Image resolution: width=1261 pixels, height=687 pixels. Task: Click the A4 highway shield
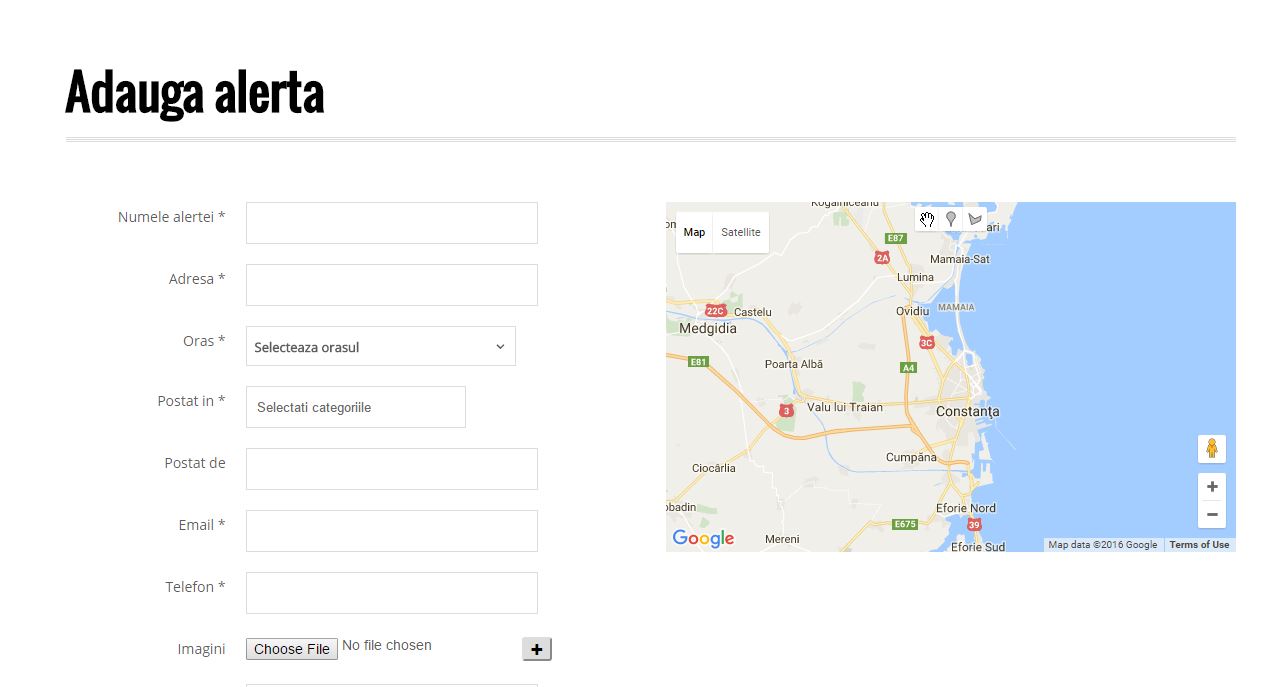click(908, 368)
